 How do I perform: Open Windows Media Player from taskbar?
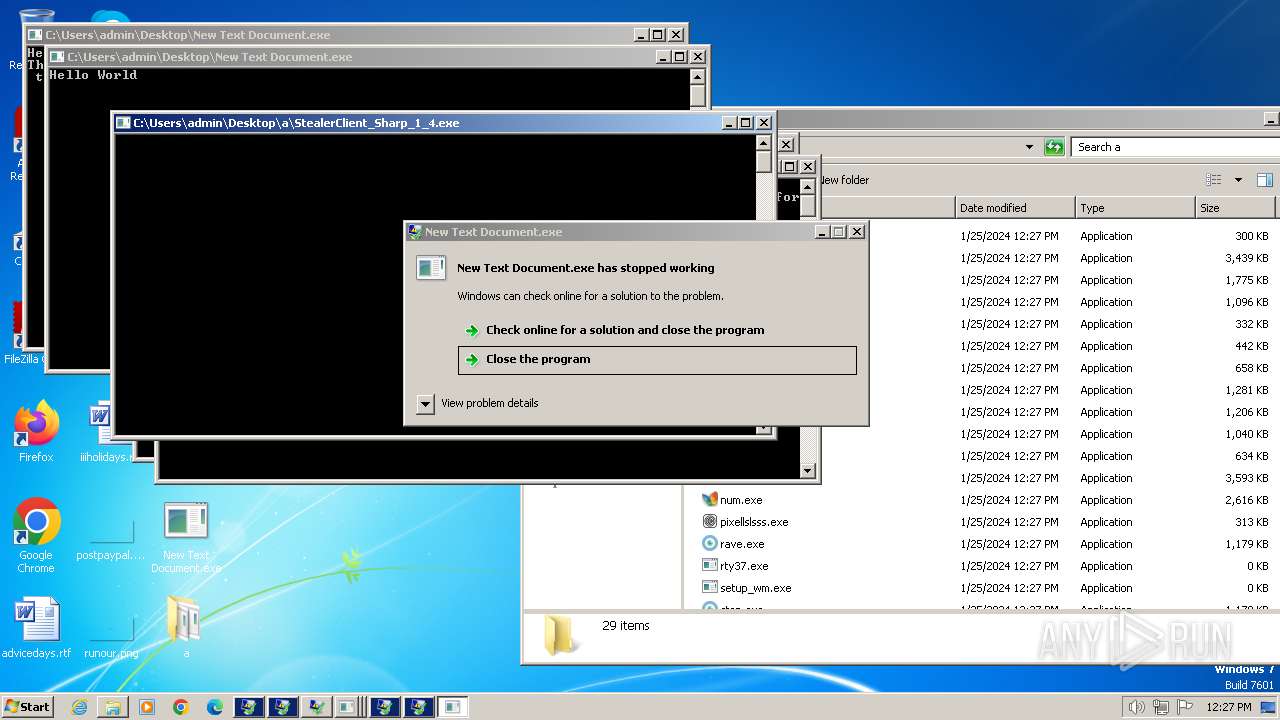[x=147, y=707]
